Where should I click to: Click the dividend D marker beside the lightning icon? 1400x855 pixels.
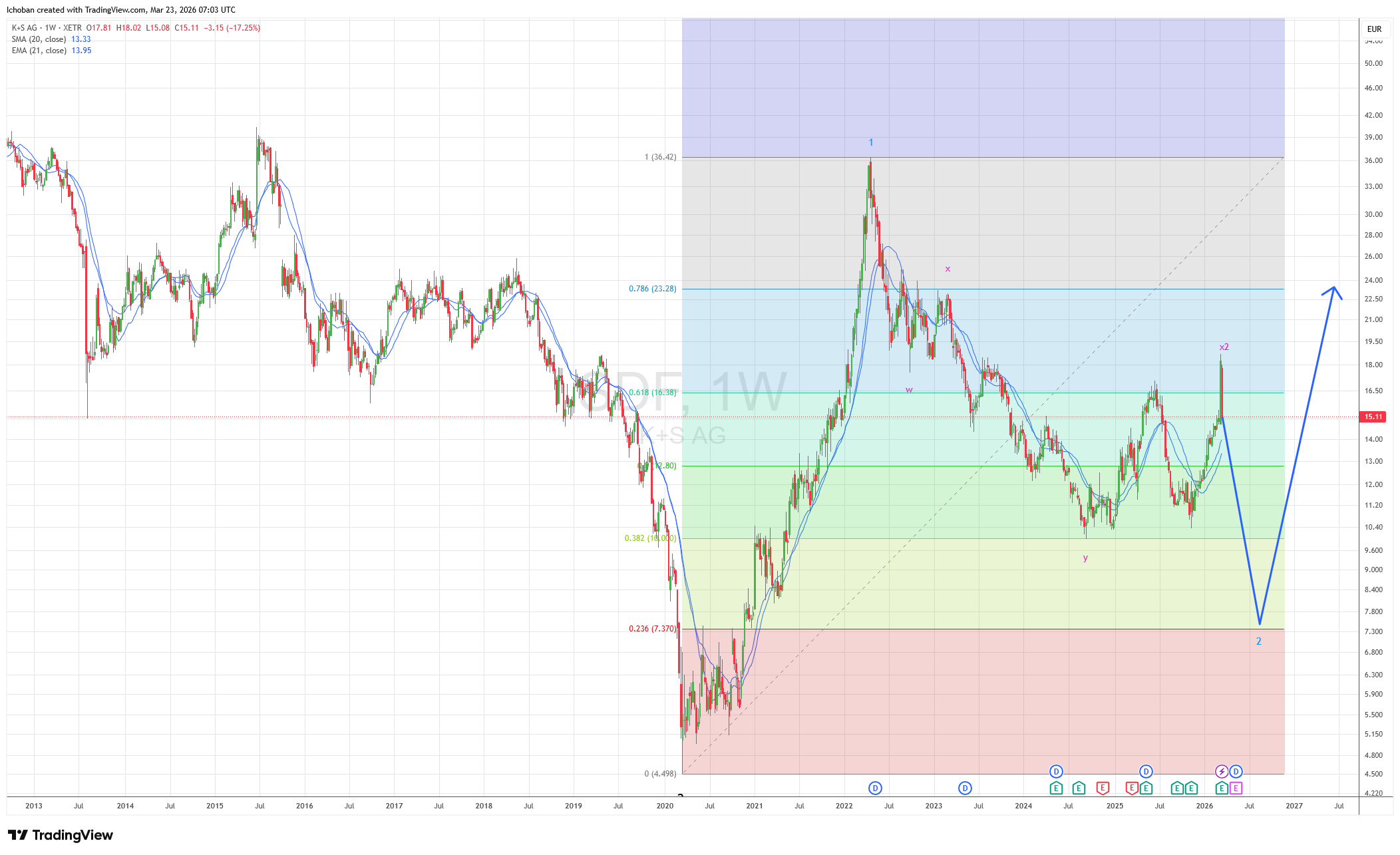pyautogui.click(x=1236, y=772)
